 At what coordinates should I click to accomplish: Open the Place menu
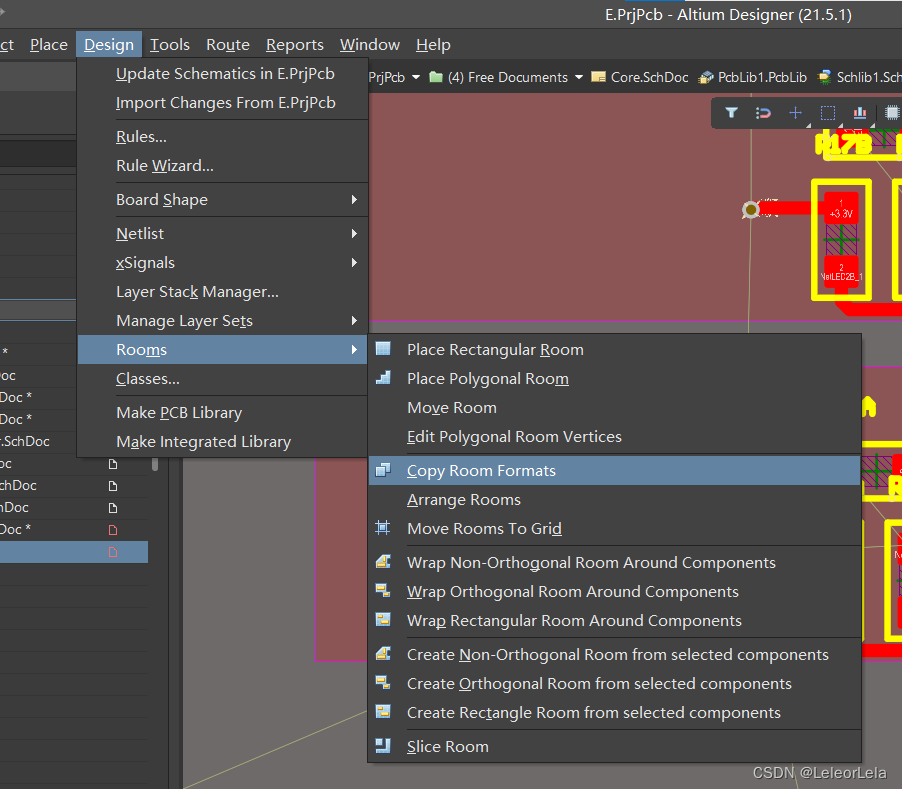(49, 45)
